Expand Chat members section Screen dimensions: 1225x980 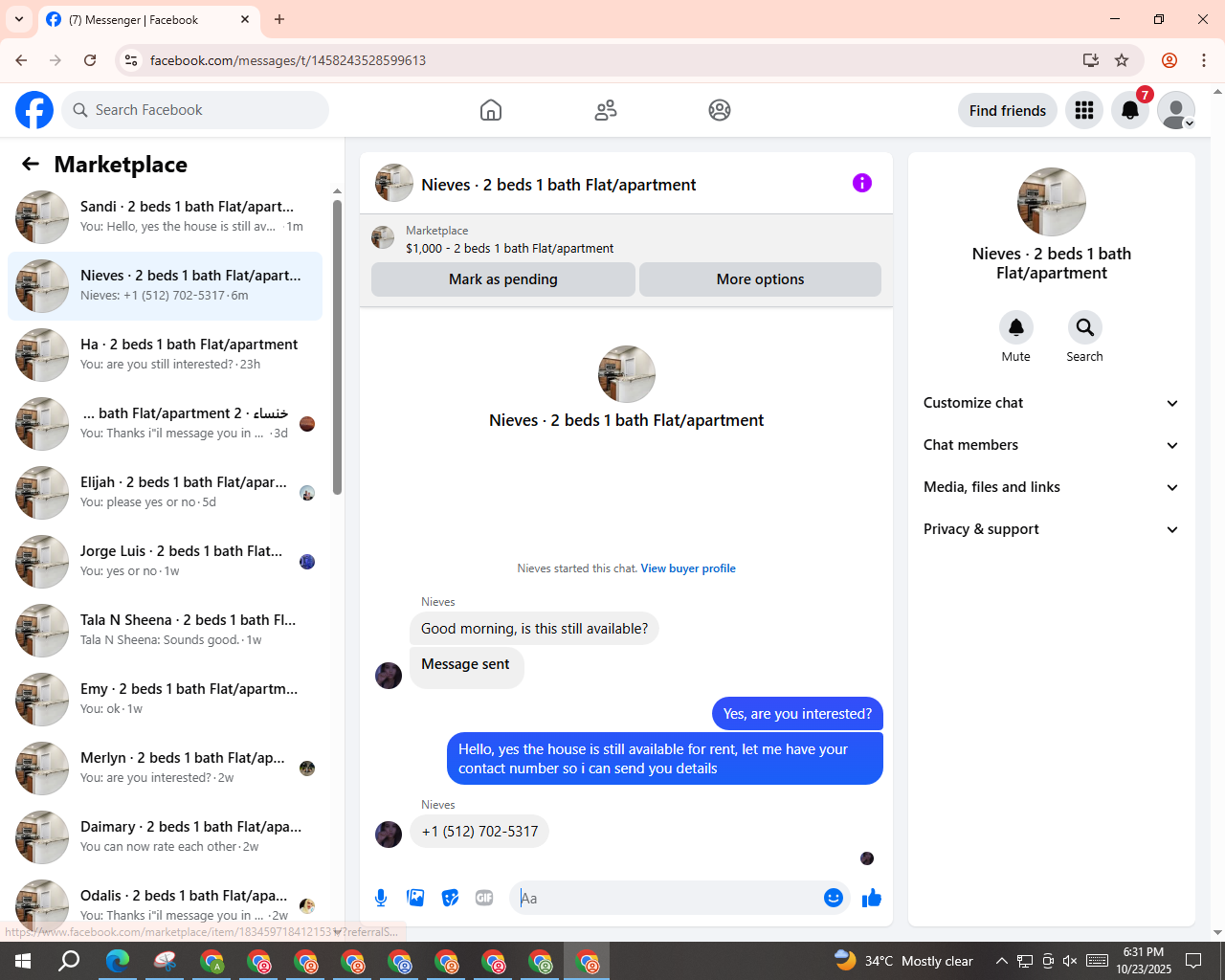click(x=1052, y=445)
